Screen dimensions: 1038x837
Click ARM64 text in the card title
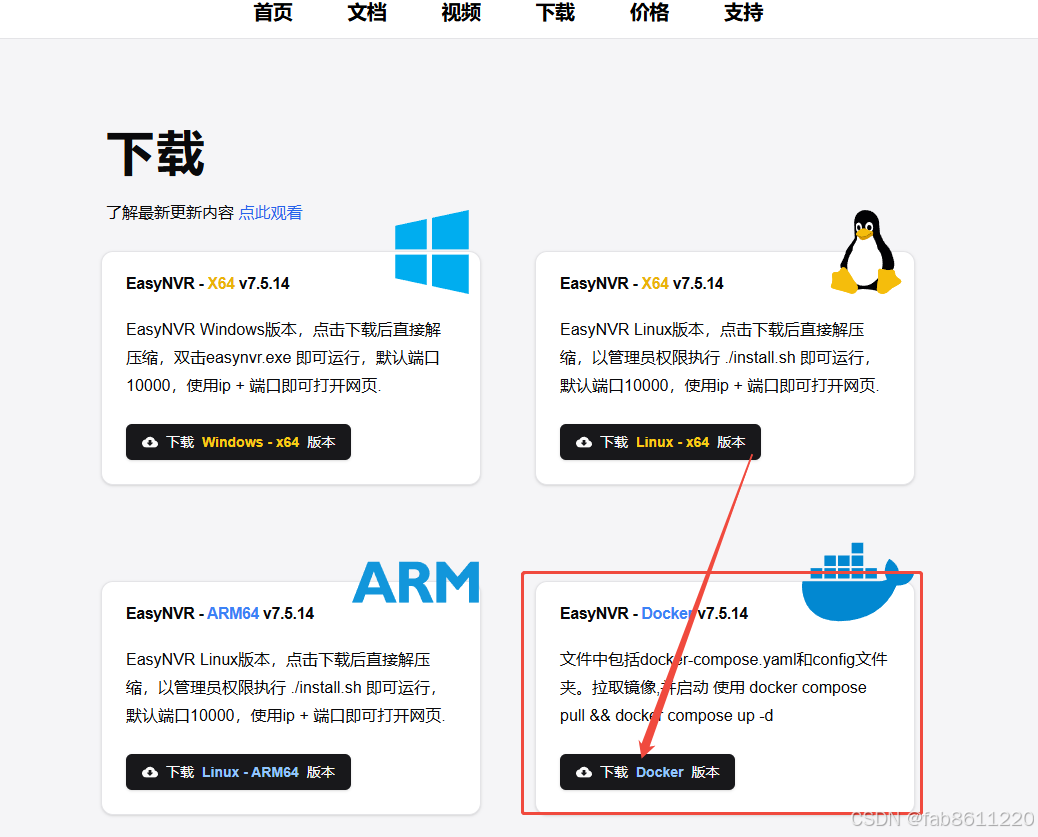click(x=233, y=613)
